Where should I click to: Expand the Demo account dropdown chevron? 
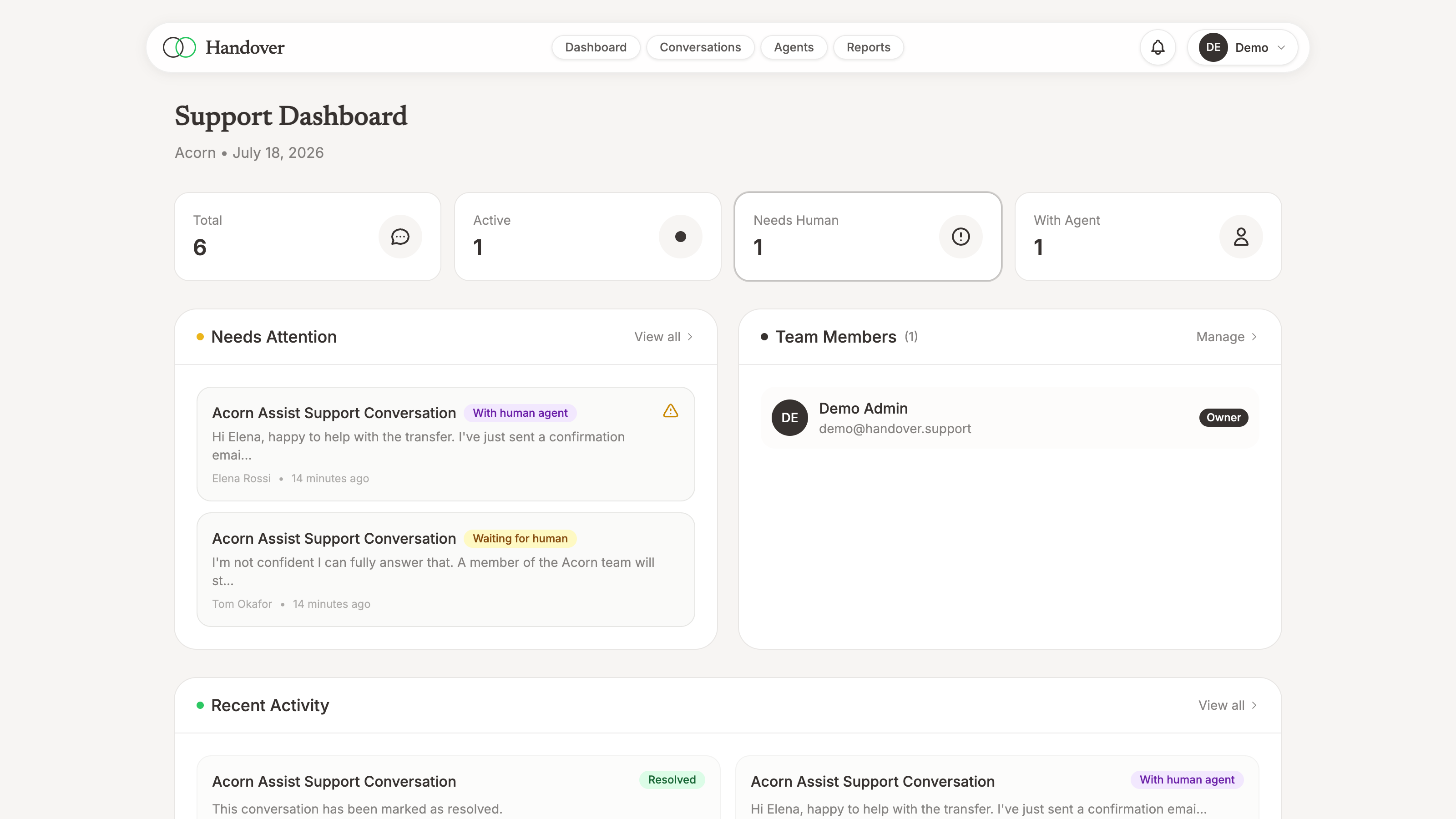(x=1281, y=47)
